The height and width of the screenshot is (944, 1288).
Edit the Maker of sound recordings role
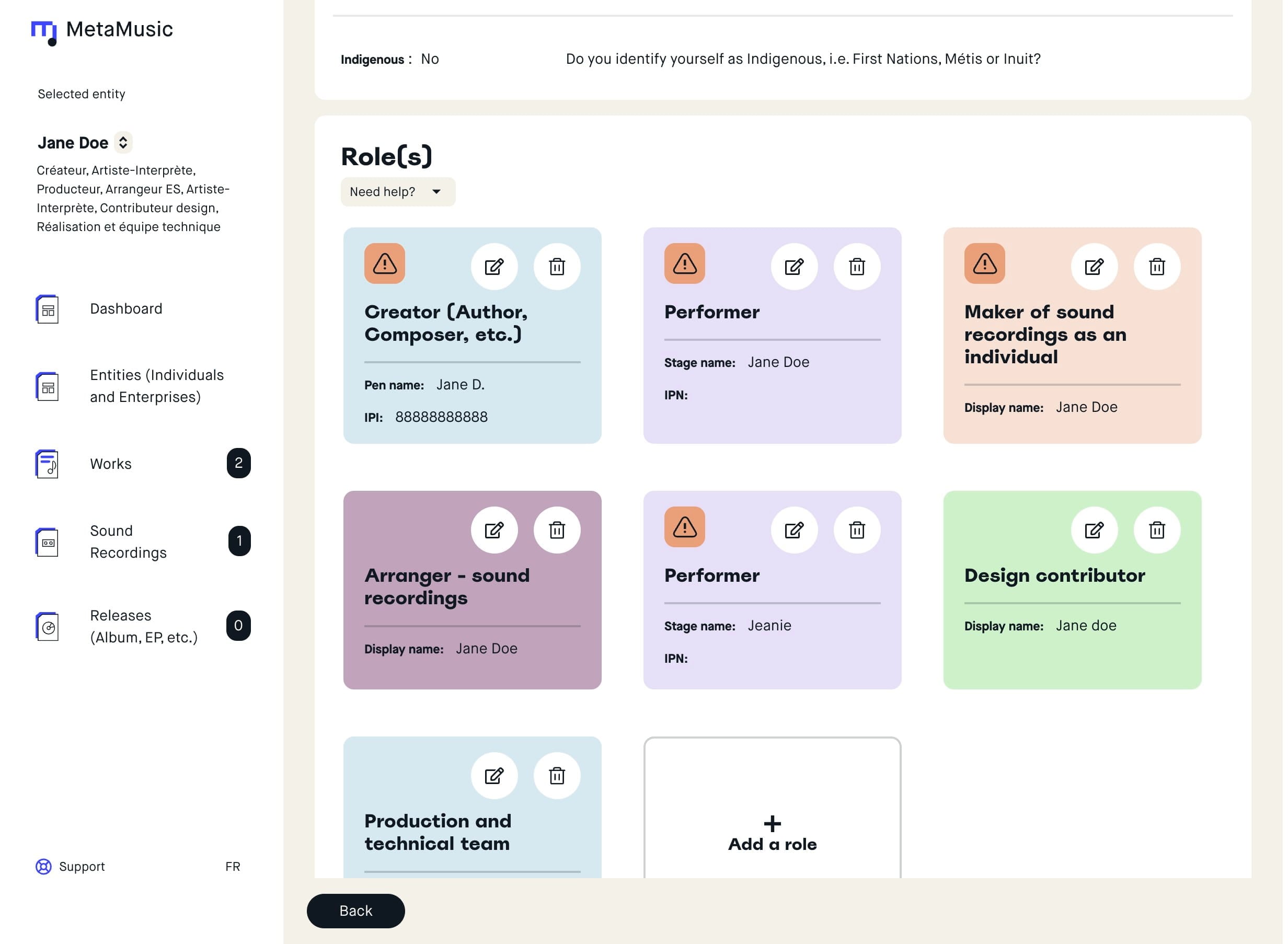1094,267
